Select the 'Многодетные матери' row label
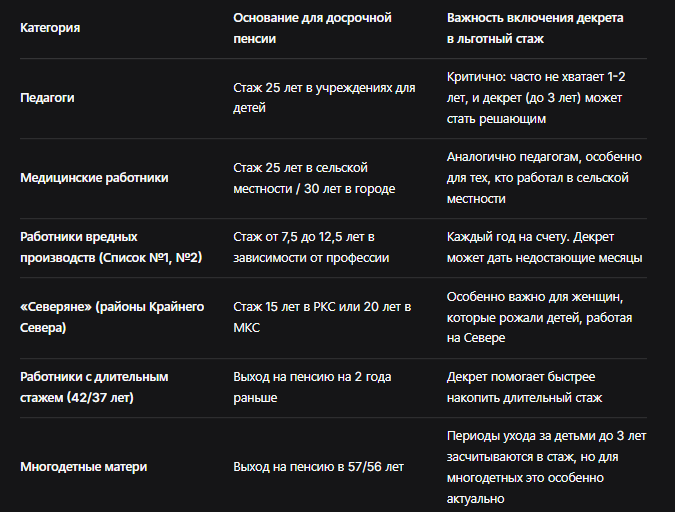 [84, 467]
